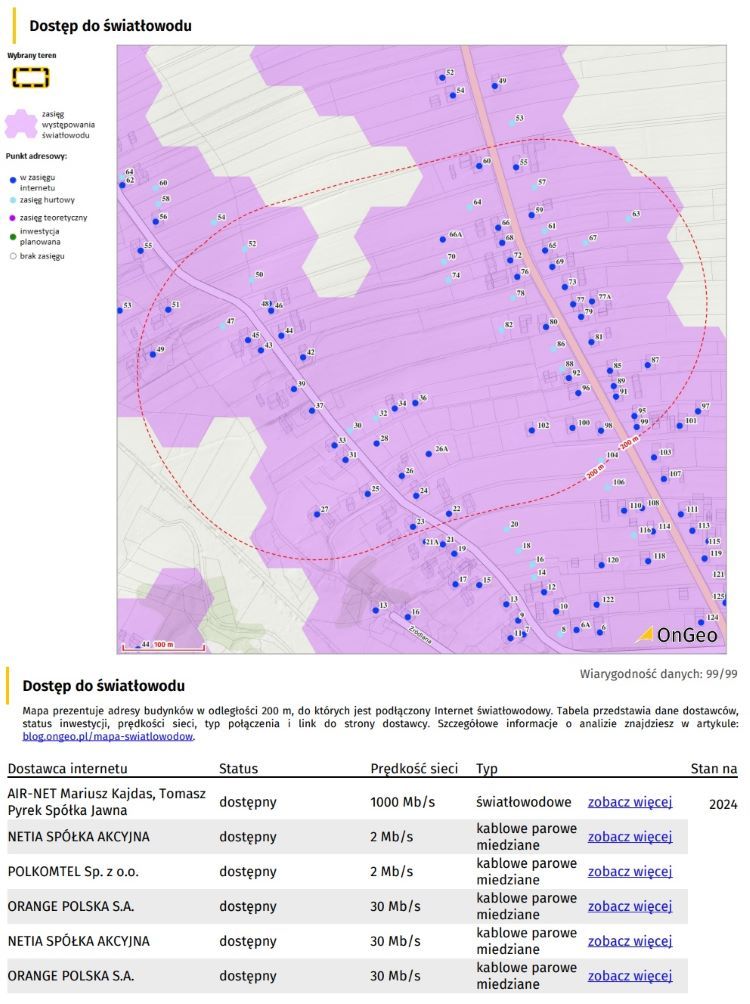Click address point 107 marker
Viewport: 750px width, 1004px height.
click(x=664, y=479)
